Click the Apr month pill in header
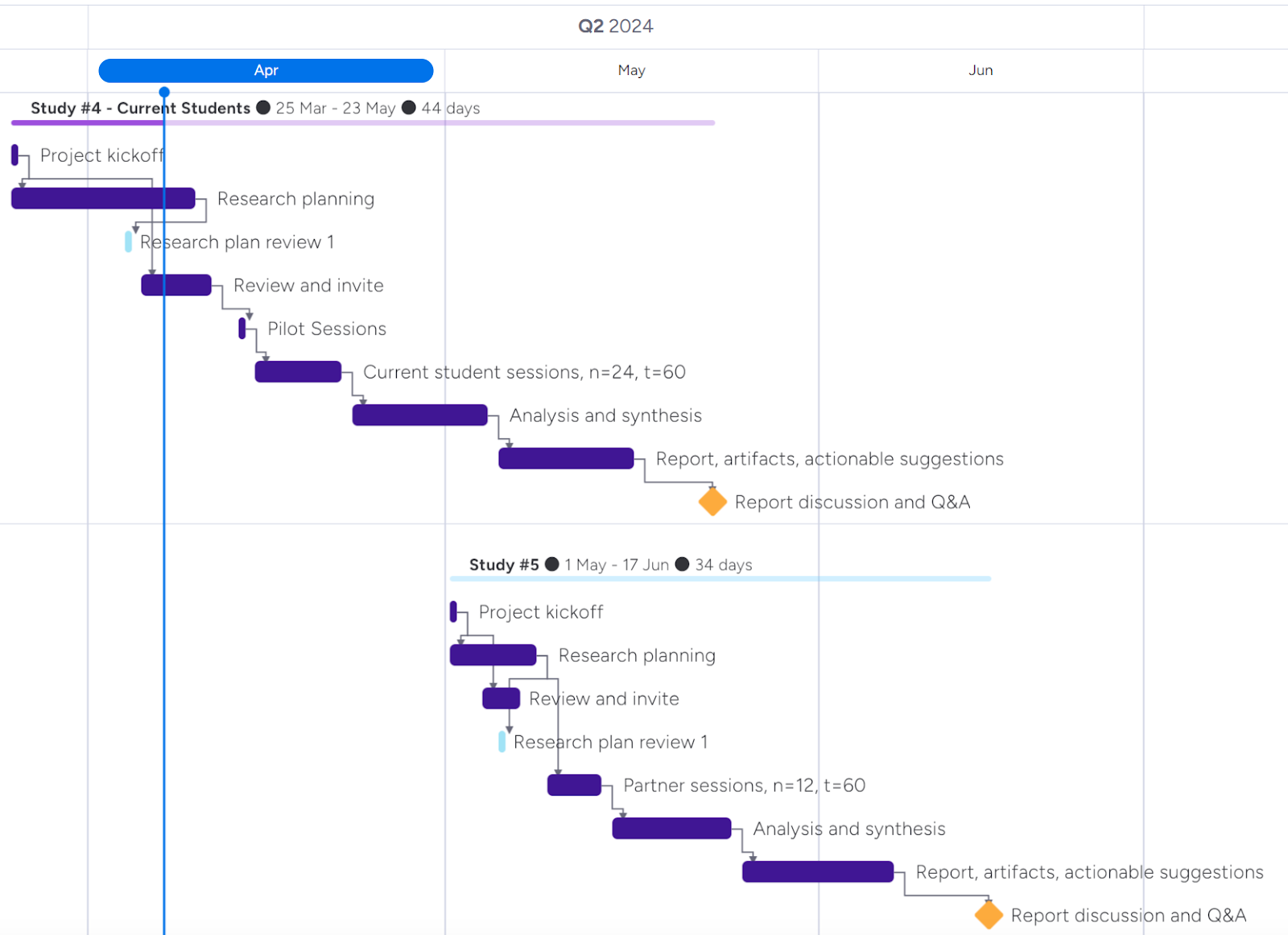The image size is (1288, 935). tap(266, 71)
